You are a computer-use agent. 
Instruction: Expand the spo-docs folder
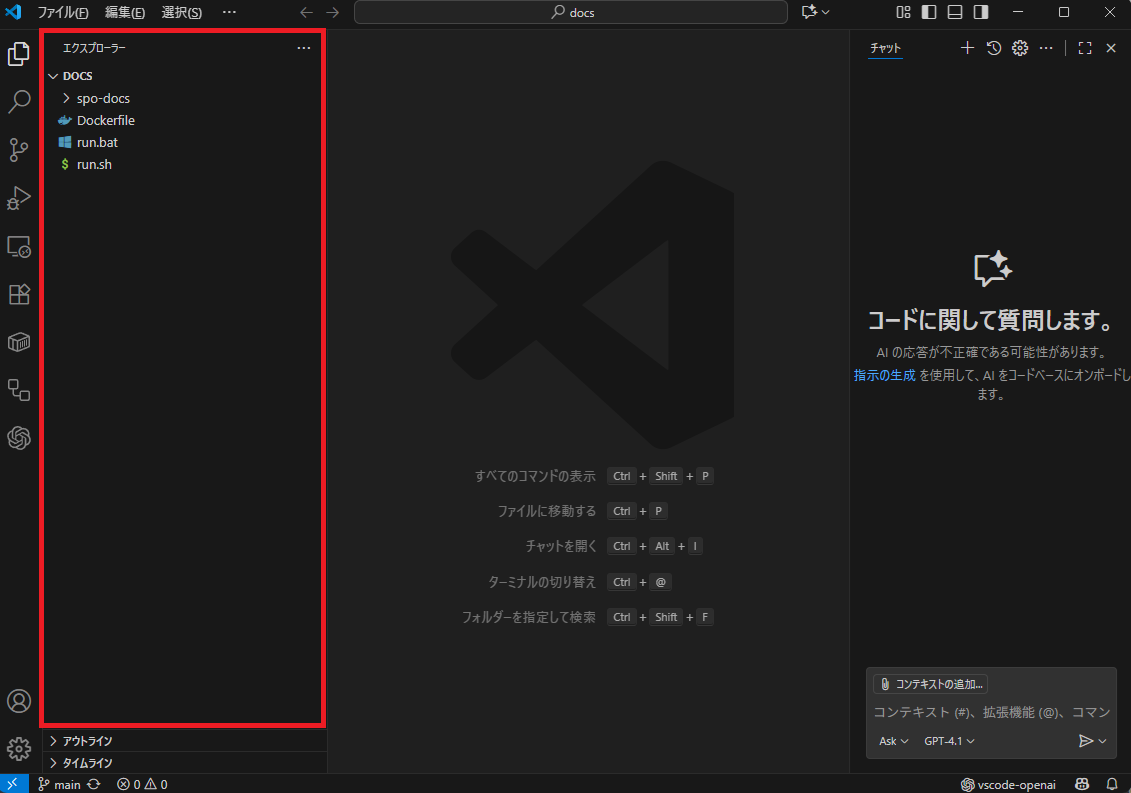[103, 98]
